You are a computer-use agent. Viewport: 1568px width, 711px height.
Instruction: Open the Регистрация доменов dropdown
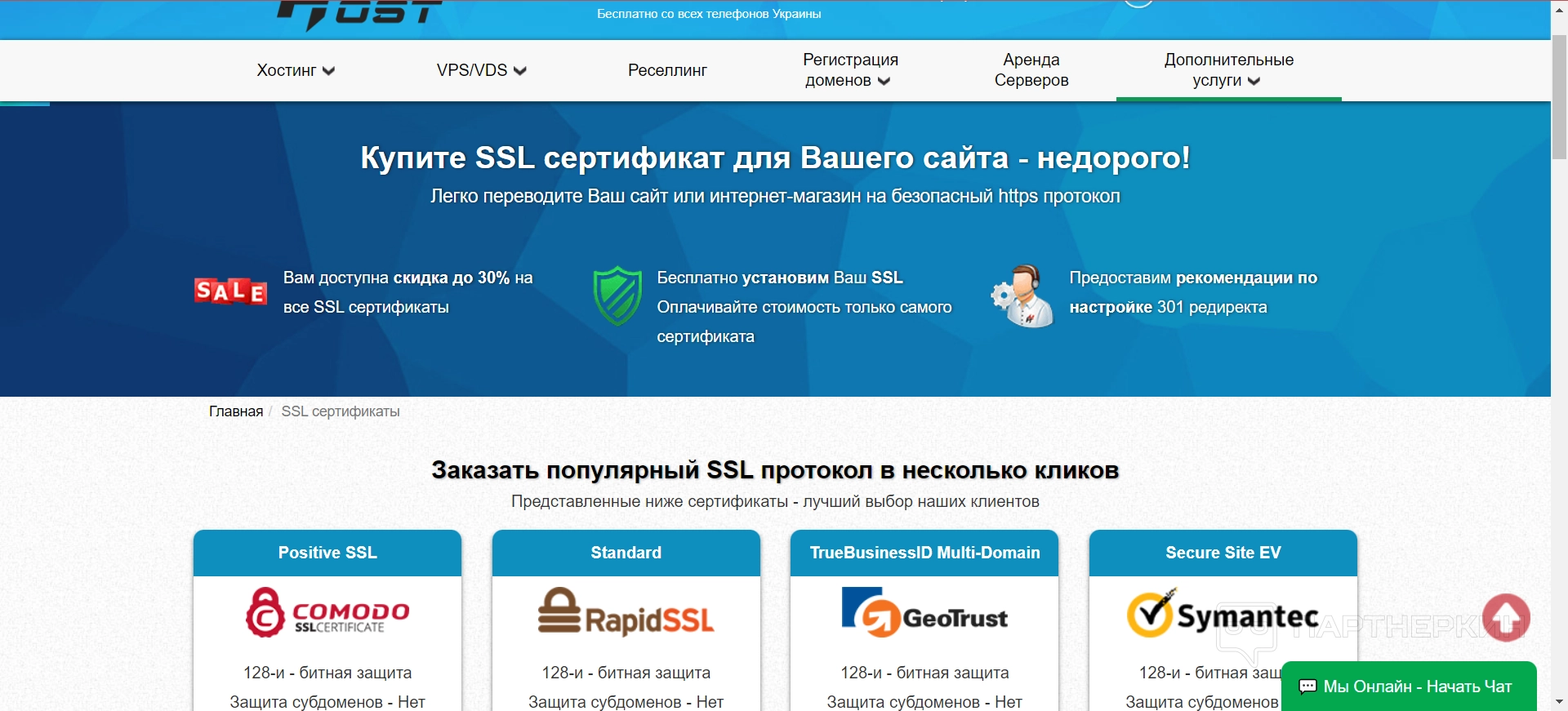[x=850, y=70]
